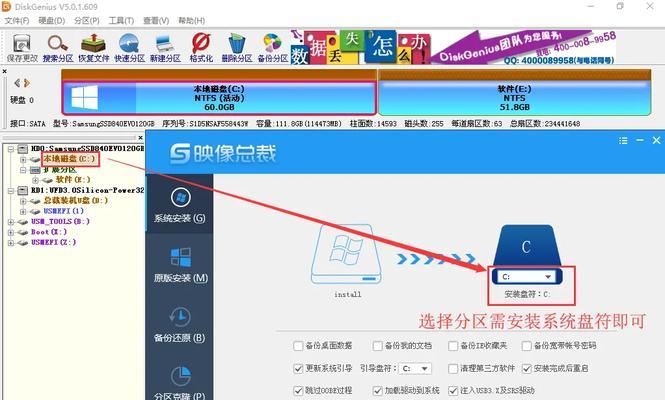
Task: Open the 安装盘符 C: drive dropdown
Action: tap(527, 277)
